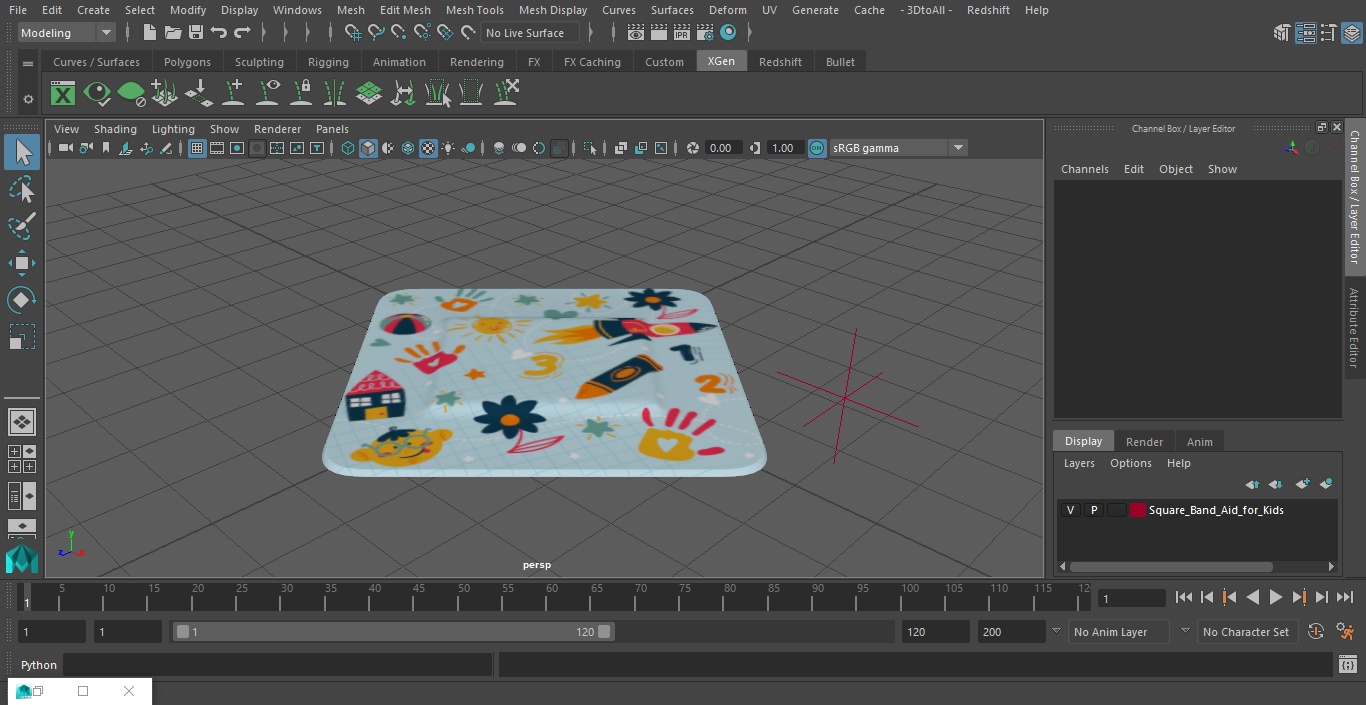Open the No Anim Layer dropdown arrow

1055,631
